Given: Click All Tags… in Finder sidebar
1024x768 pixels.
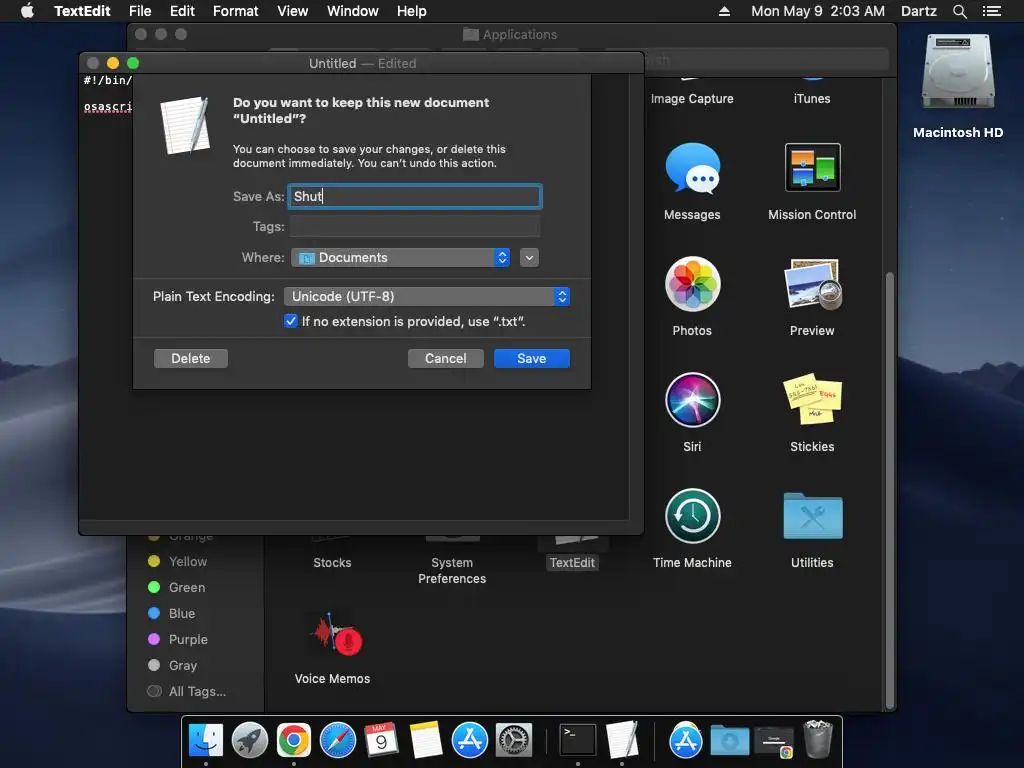Looking at the screenshot, I should pos(187,692).
